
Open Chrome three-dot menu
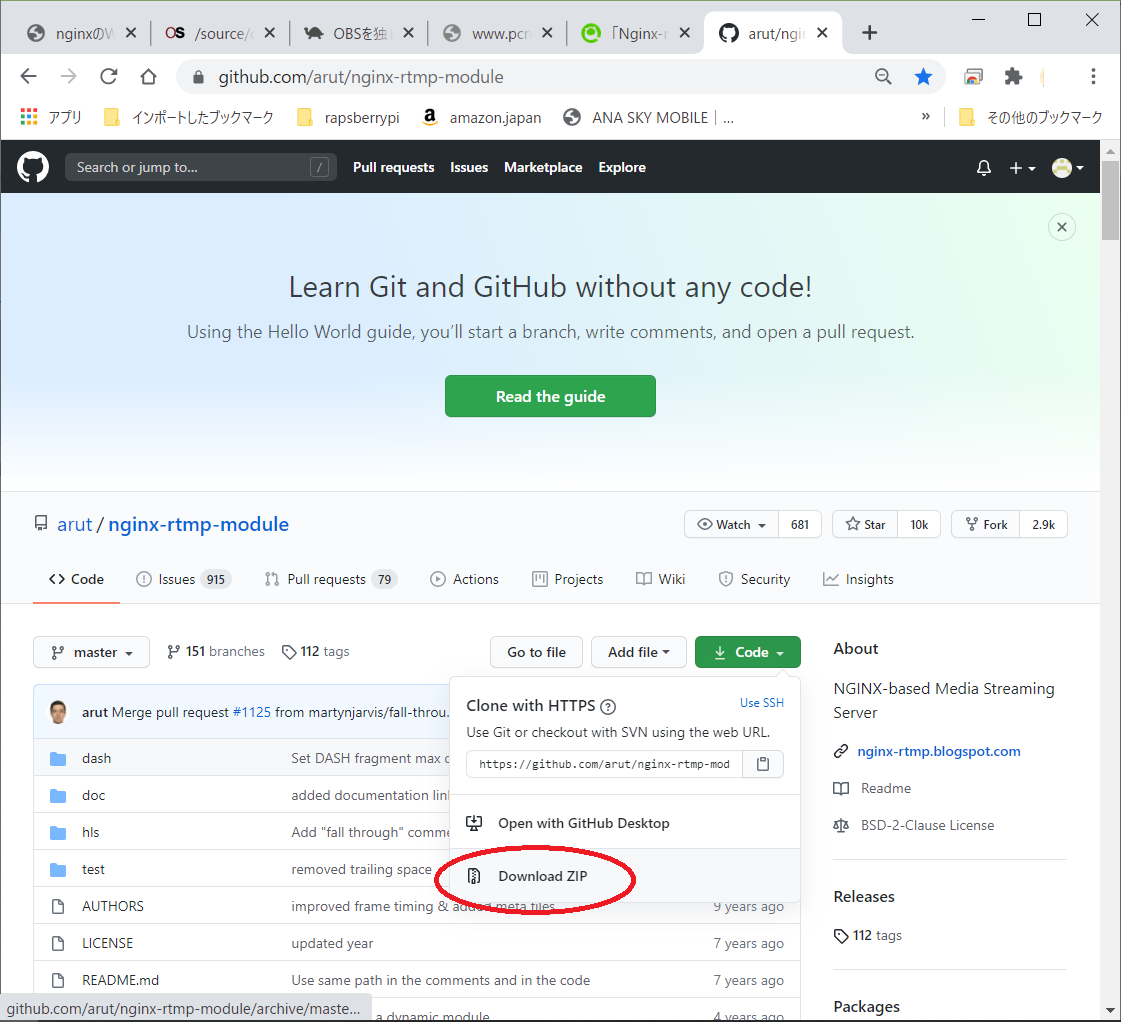pos(1093,76)
